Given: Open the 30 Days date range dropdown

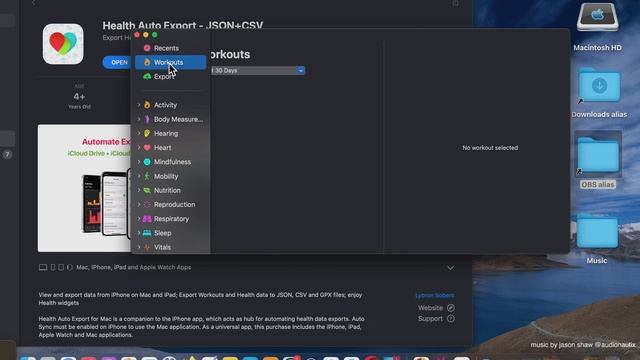Looking at the screenshot, I should click(x=258, y=71).
